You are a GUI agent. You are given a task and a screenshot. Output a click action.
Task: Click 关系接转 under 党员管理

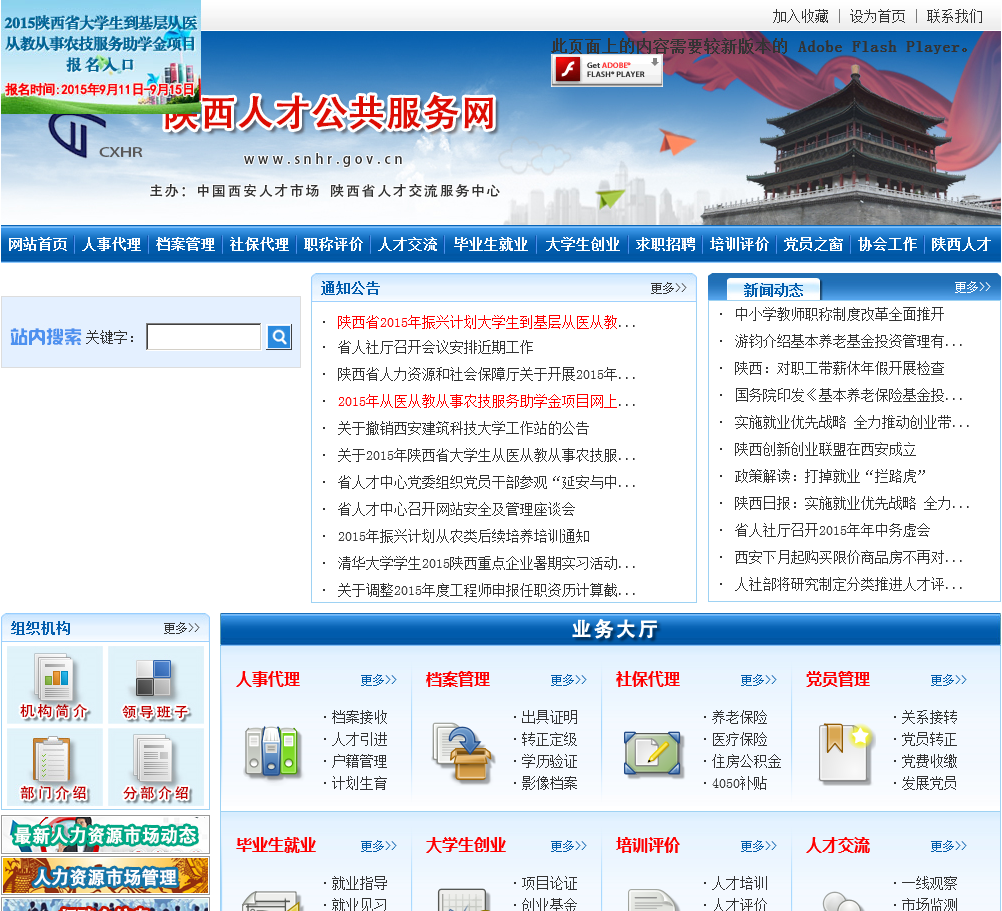[x=929, y=717]
